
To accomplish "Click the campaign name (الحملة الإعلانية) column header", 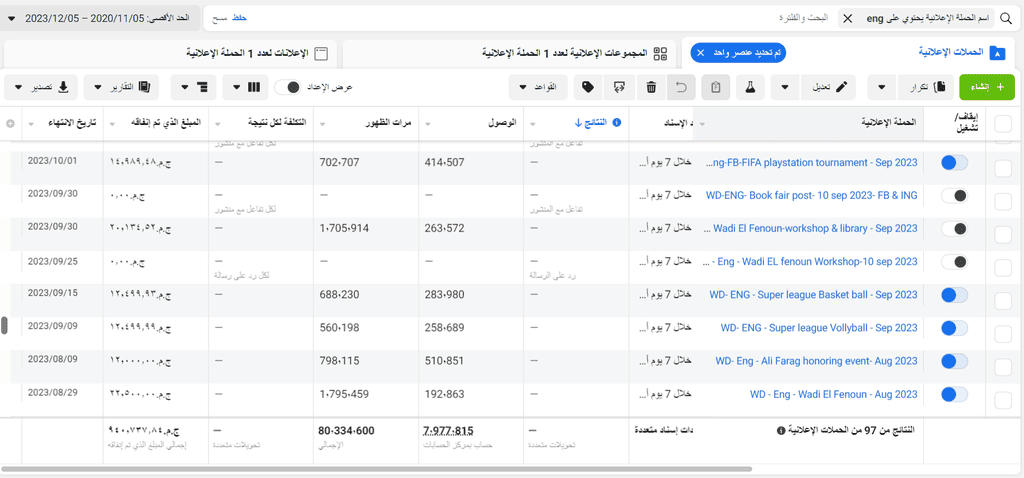I will point(889,123).
